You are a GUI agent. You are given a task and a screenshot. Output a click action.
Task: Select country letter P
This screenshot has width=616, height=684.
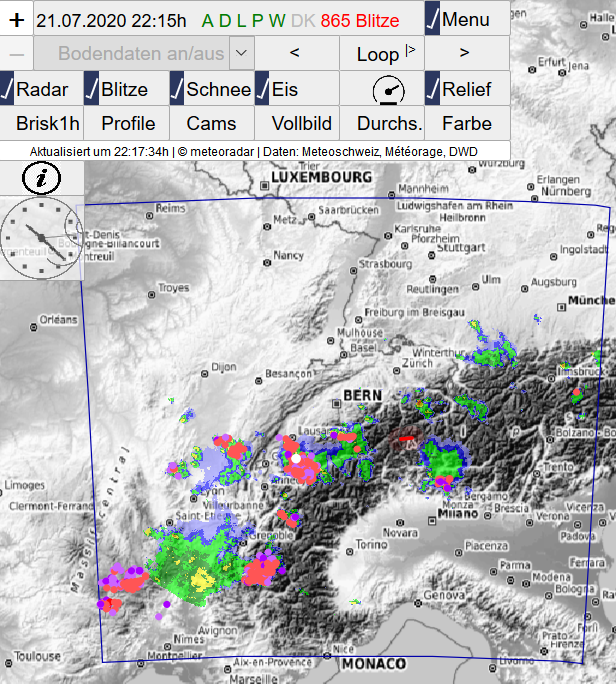point(257,21)
